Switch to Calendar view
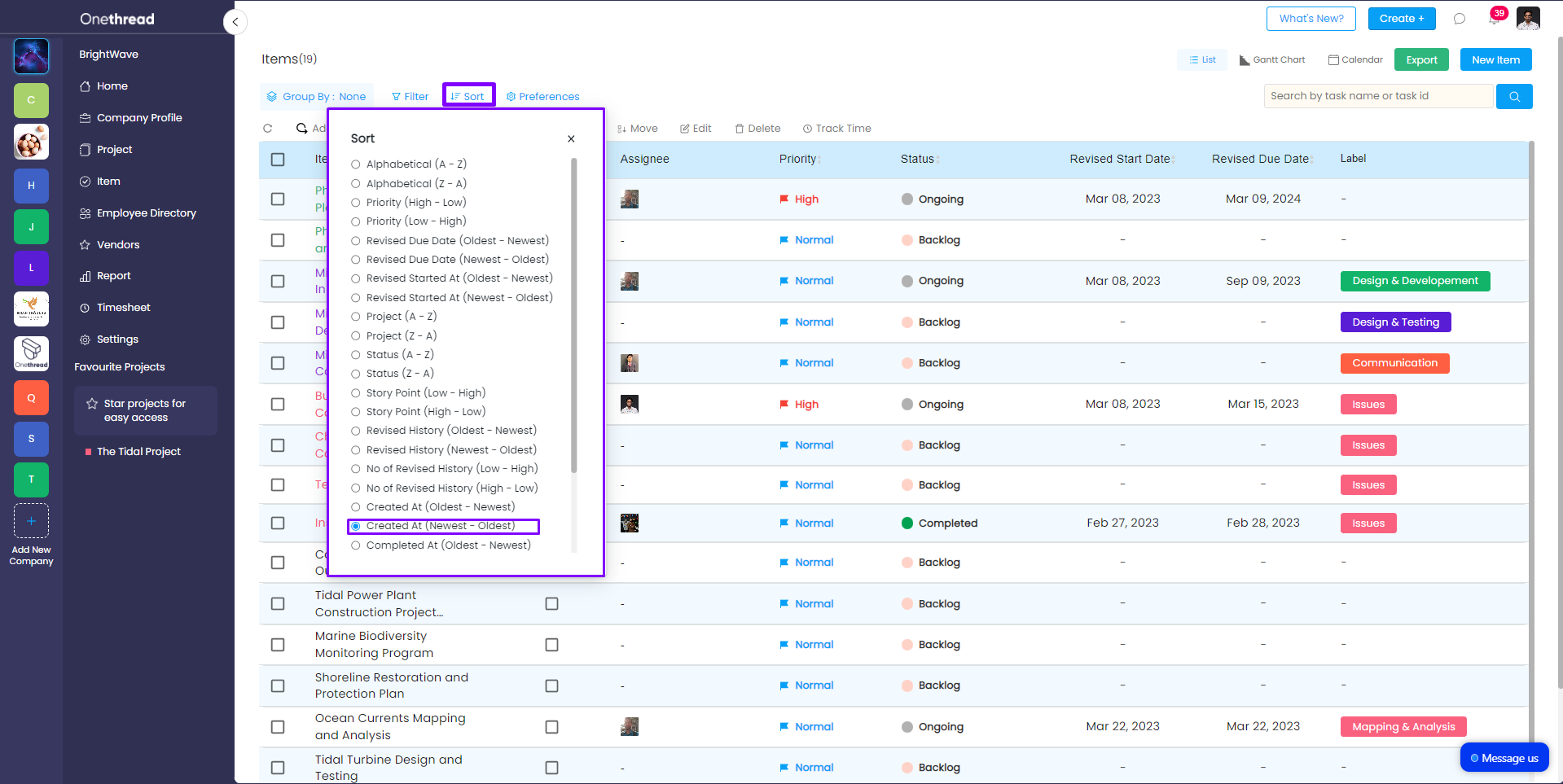Screen dimensions: 1563x784 (x=1355, y=60)
